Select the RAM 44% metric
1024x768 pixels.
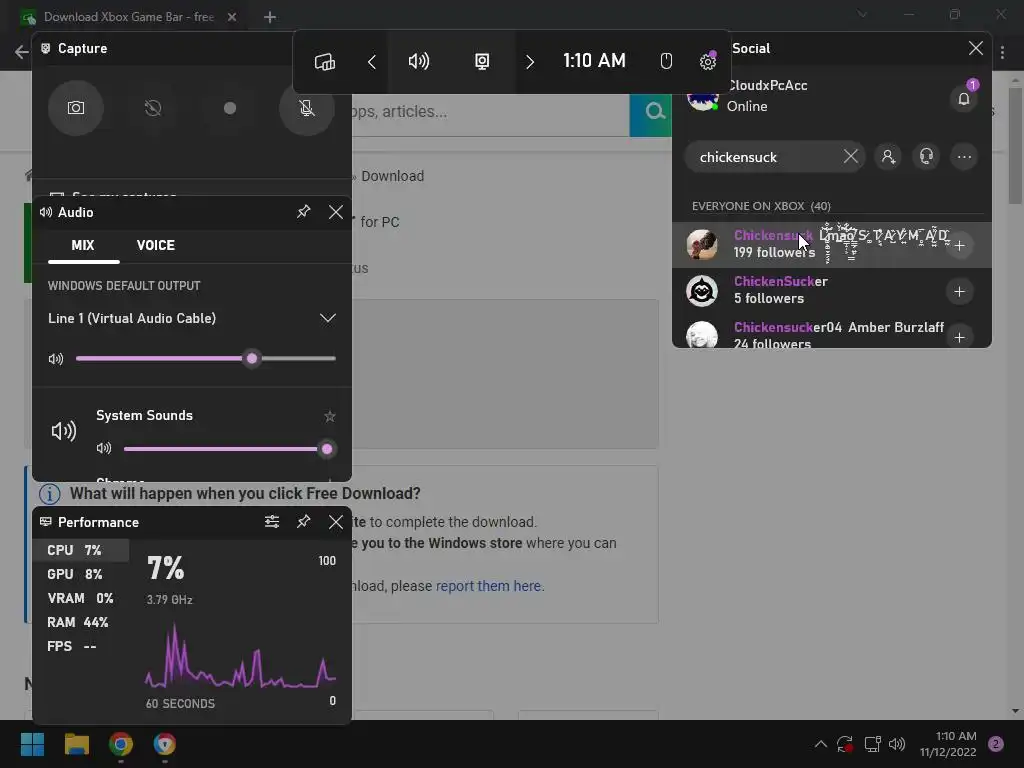pos(81,622)
